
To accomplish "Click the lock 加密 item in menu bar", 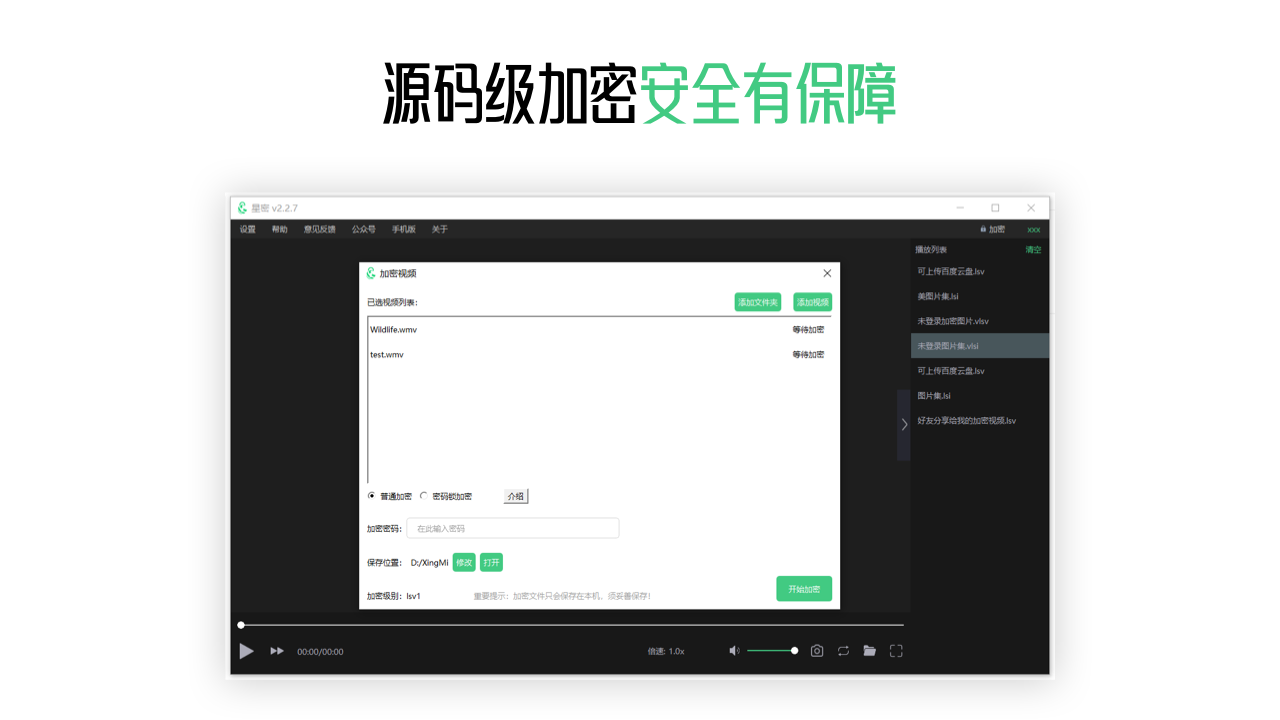I will tap(993, 229).
